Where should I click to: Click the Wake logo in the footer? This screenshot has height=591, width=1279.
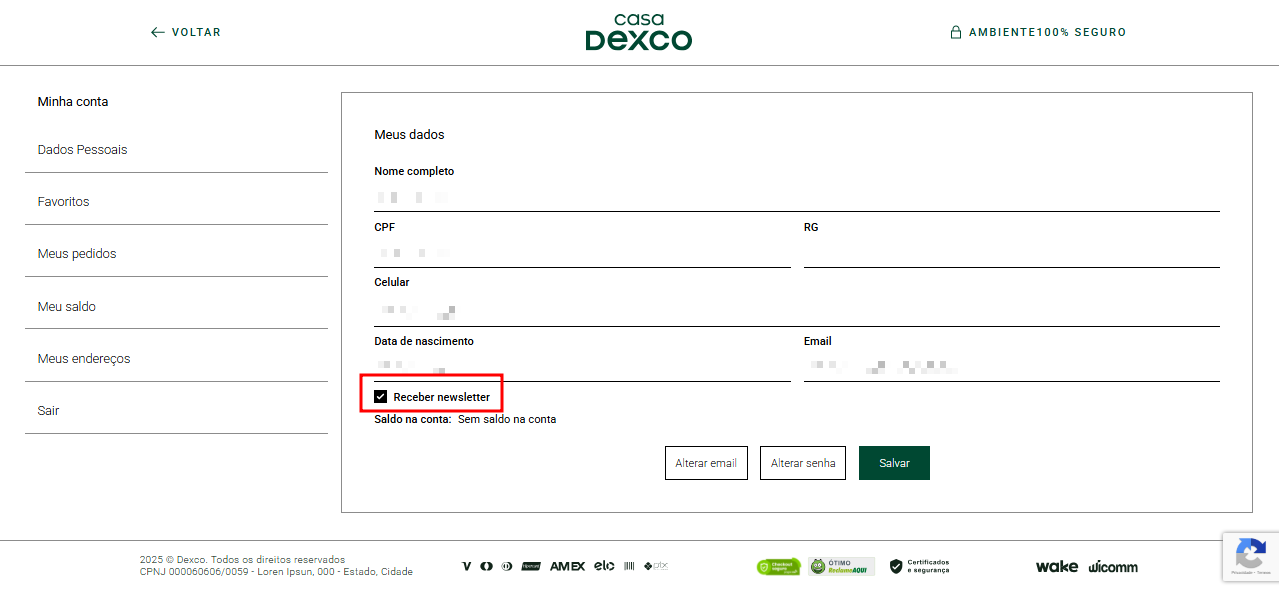click(x=1056, y=566)
